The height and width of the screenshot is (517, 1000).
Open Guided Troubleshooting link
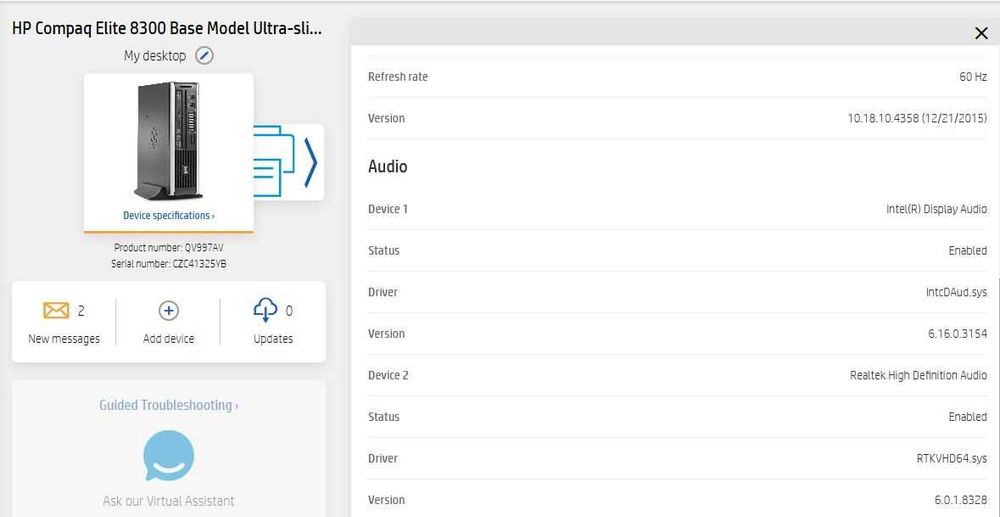pyautogui.click(x=168, y=405)
